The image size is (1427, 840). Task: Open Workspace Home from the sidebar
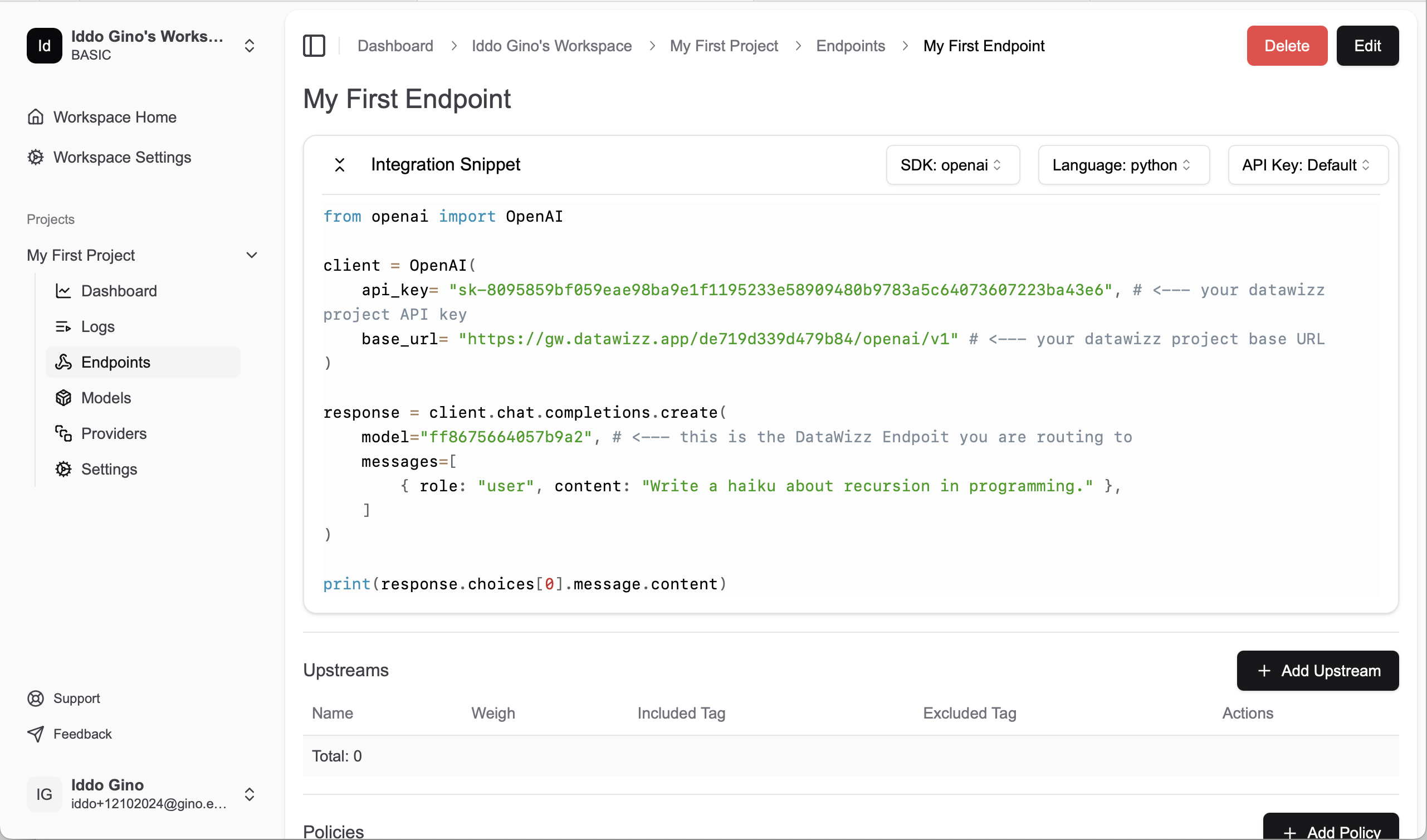tap(35, 116)
